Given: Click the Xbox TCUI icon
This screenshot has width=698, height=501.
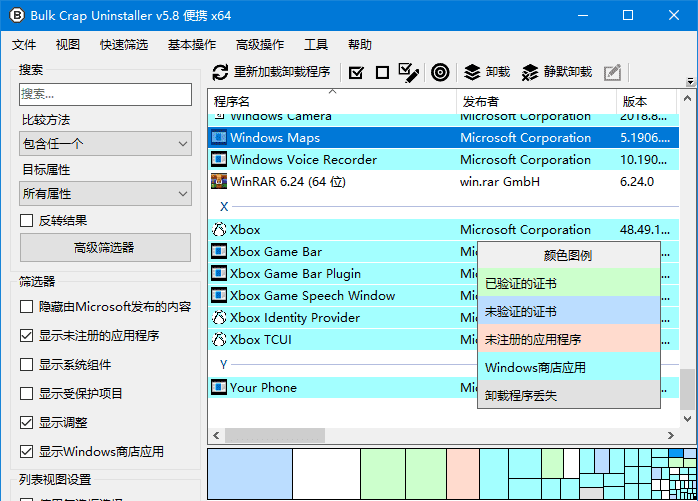Looking at the screenshot, I should [219, 339].
